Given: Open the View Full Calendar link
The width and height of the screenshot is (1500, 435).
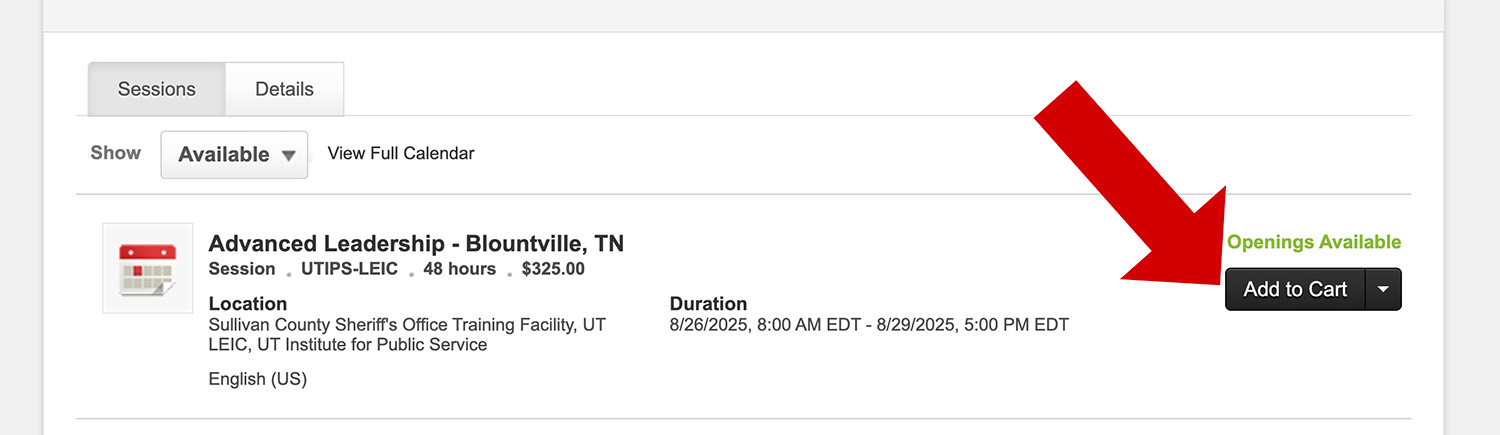Looking at the screenshot, I should (x=401, y=153).
